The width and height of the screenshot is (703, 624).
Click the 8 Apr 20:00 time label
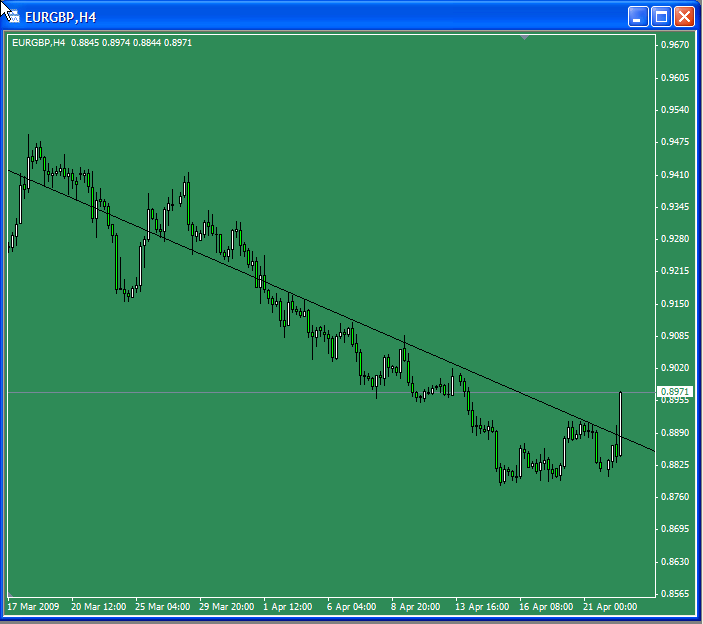[416, 607]
